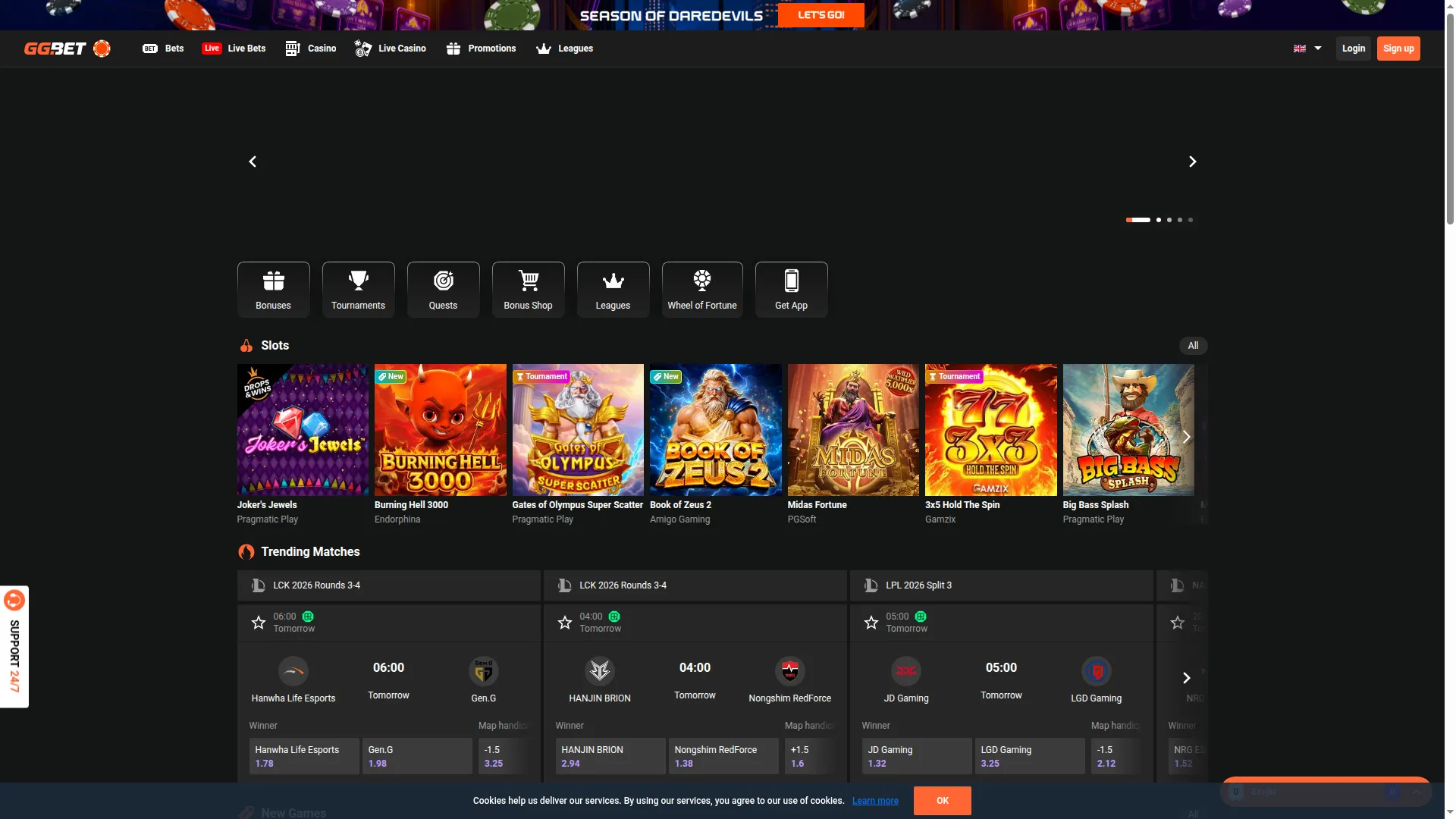
Task: Open the Get App phone tile
Action: pyautogui.click(x=791, y=290)
